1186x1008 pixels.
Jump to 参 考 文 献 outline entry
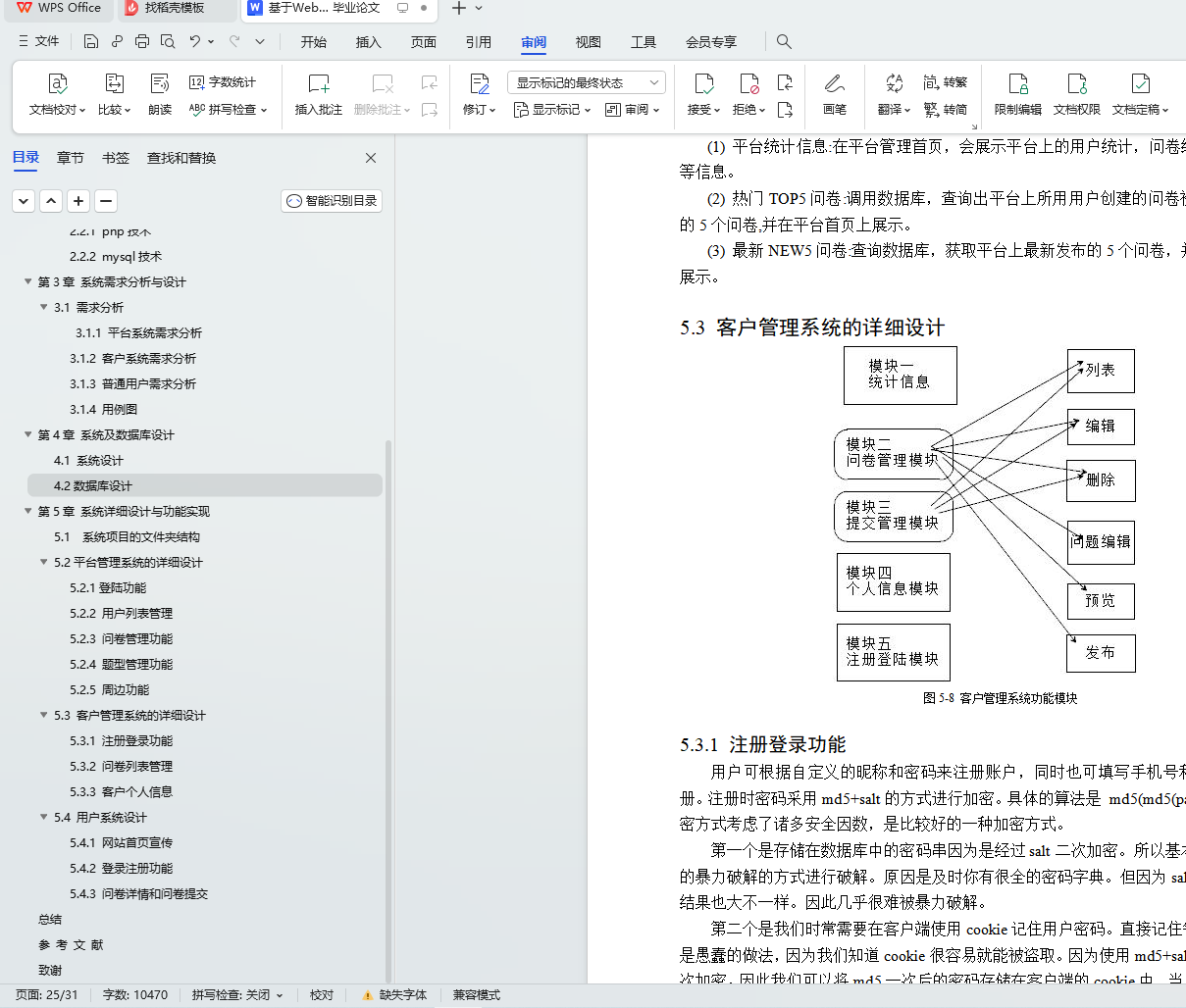point(71,944)
